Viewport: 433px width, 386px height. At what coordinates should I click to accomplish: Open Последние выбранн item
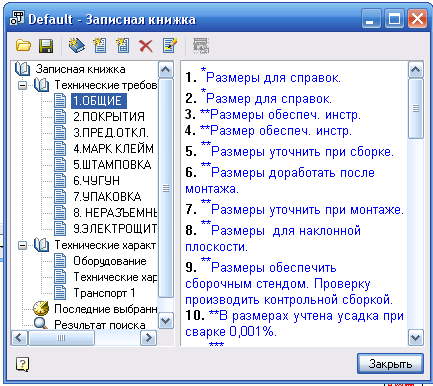coord(106,309)
